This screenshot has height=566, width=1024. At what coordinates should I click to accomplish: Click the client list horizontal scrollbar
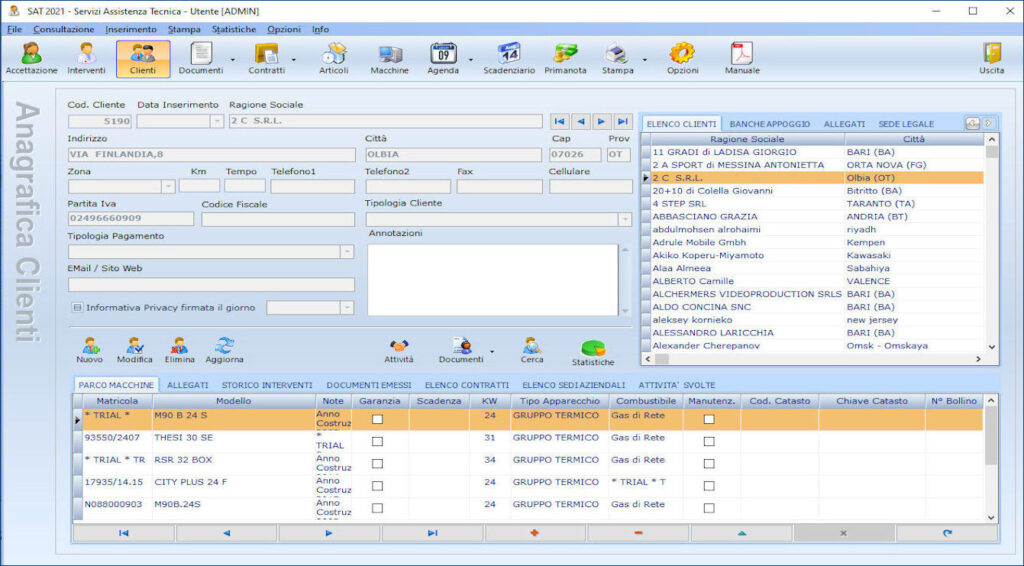(812, 359)
